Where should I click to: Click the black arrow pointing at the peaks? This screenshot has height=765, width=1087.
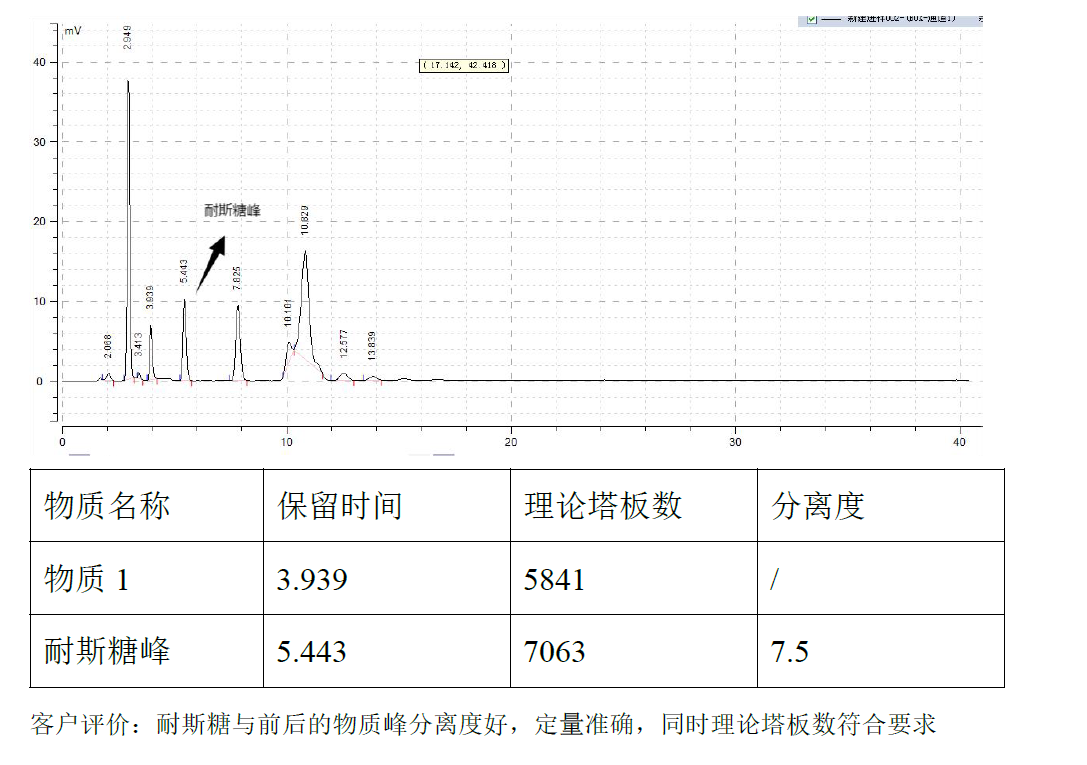(x=211, y=263)
